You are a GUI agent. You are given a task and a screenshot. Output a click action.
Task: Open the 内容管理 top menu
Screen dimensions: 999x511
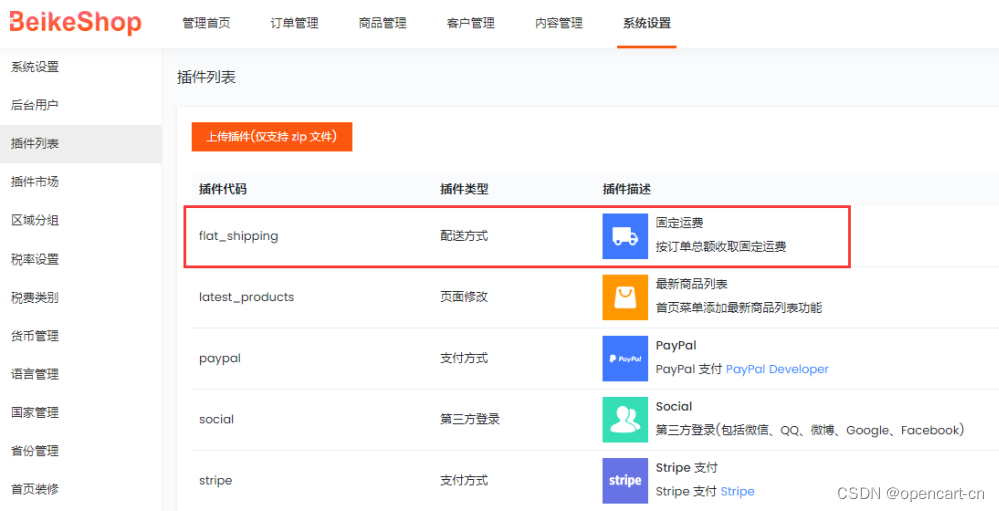coord(559,24)
